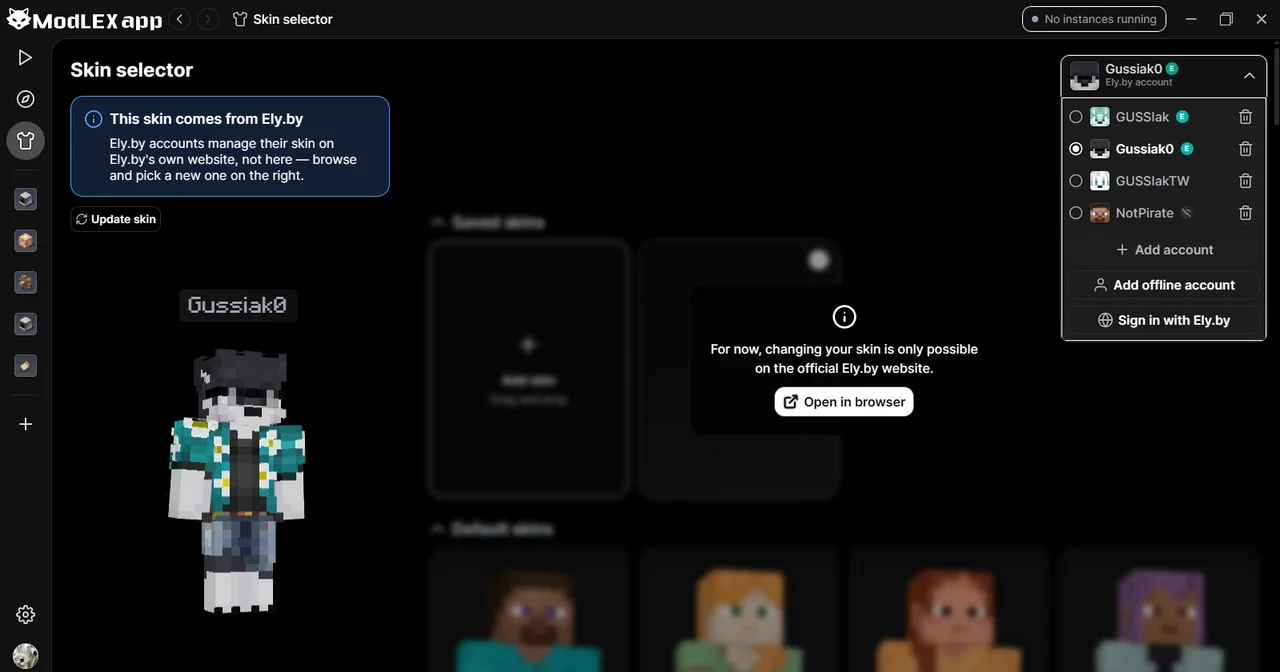
Task: Click the GUSSIak account name
Action: [x=1142, y=117]
